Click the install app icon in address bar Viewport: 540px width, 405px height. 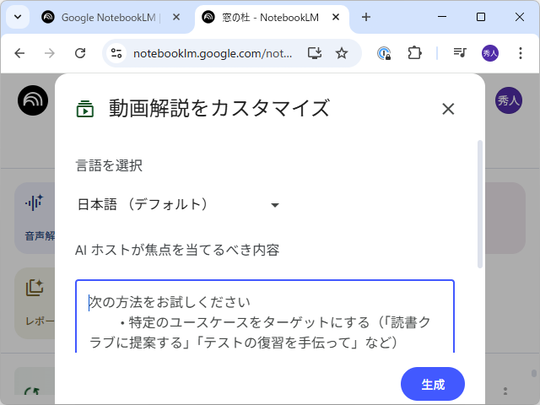(314, 53)
